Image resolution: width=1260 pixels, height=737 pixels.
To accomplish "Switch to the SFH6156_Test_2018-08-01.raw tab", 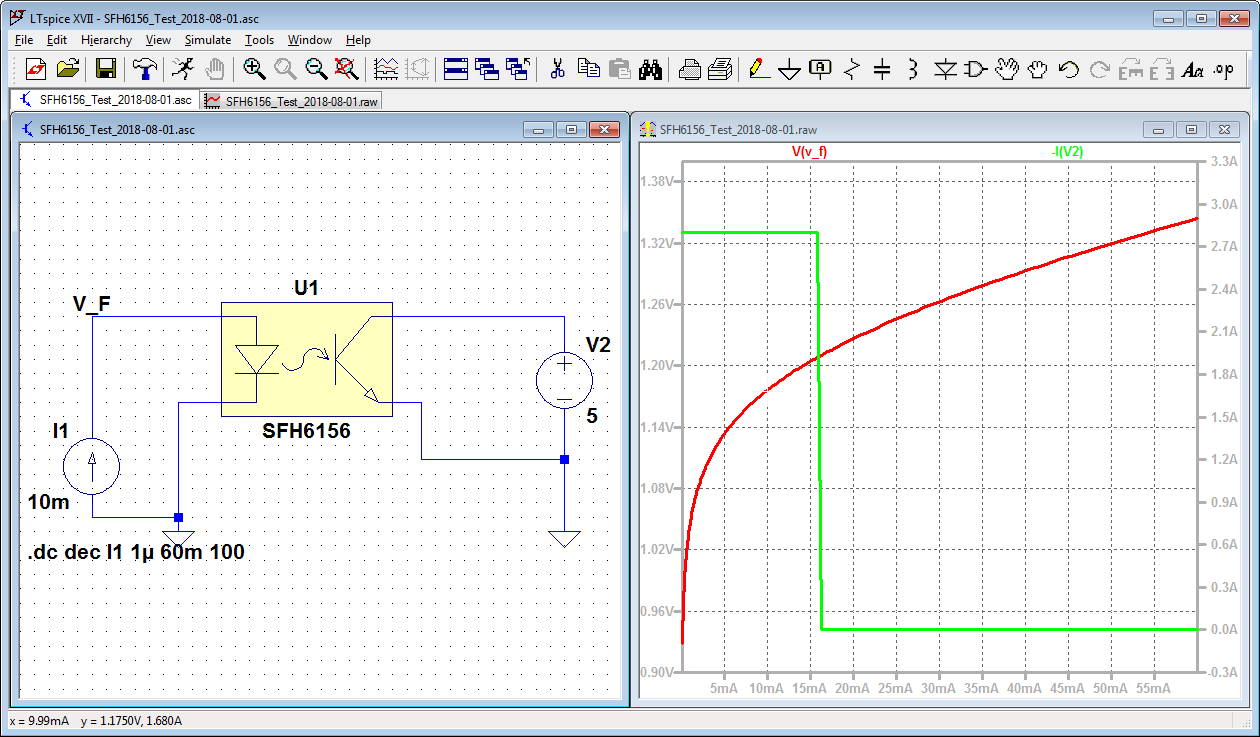I will pyautogui.click(x=291, y=101).
